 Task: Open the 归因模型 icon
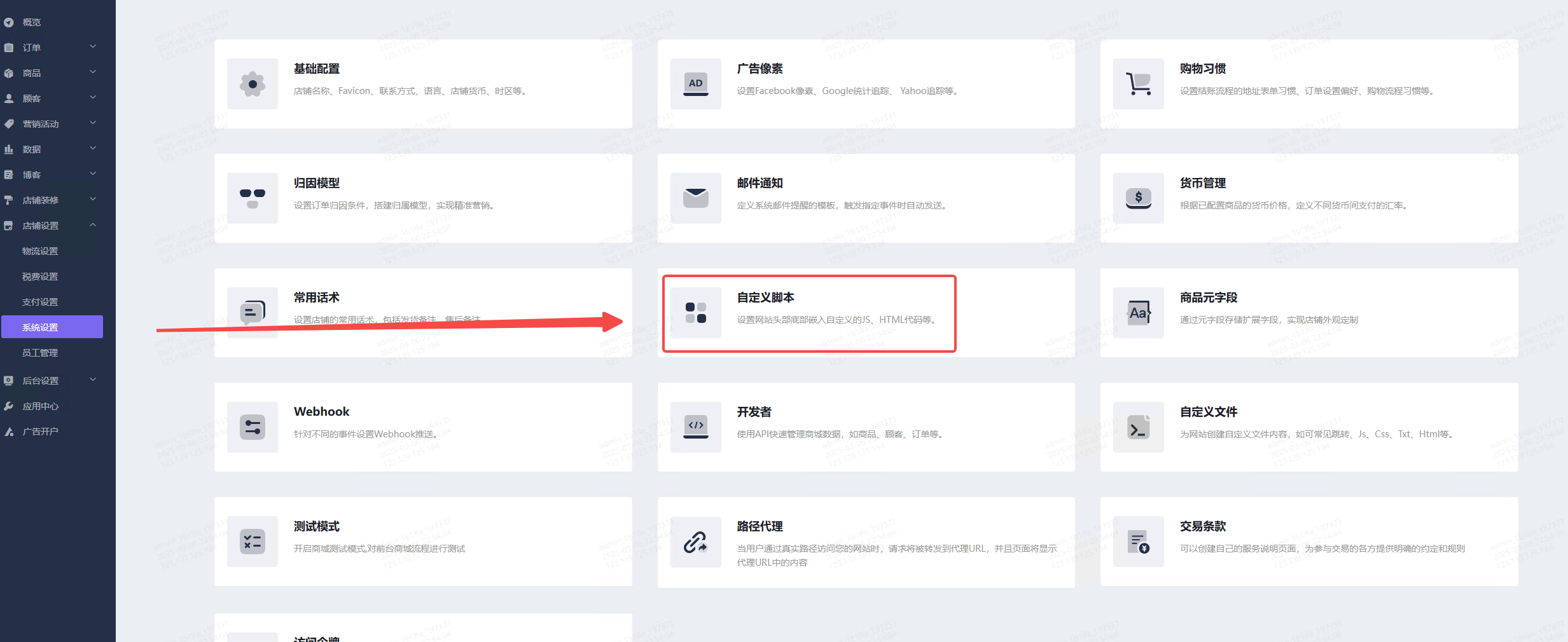pyautogui.click(x=253, y=198)
